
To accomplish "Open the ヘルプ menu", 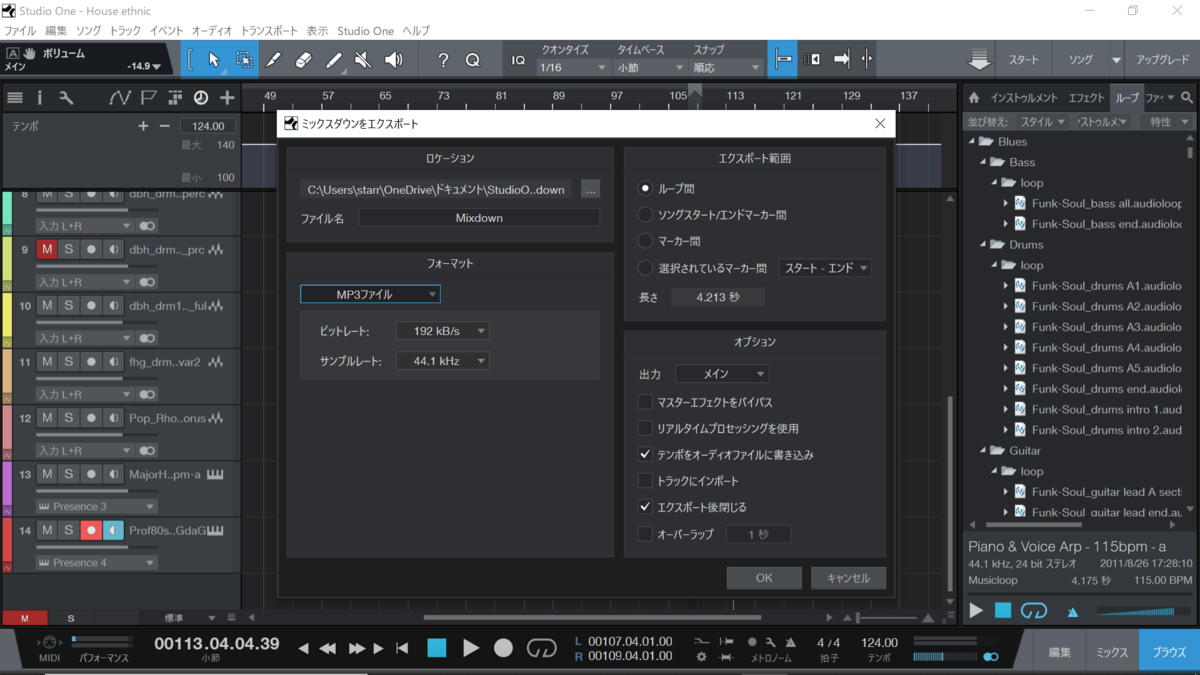I will tap(416, 31).
